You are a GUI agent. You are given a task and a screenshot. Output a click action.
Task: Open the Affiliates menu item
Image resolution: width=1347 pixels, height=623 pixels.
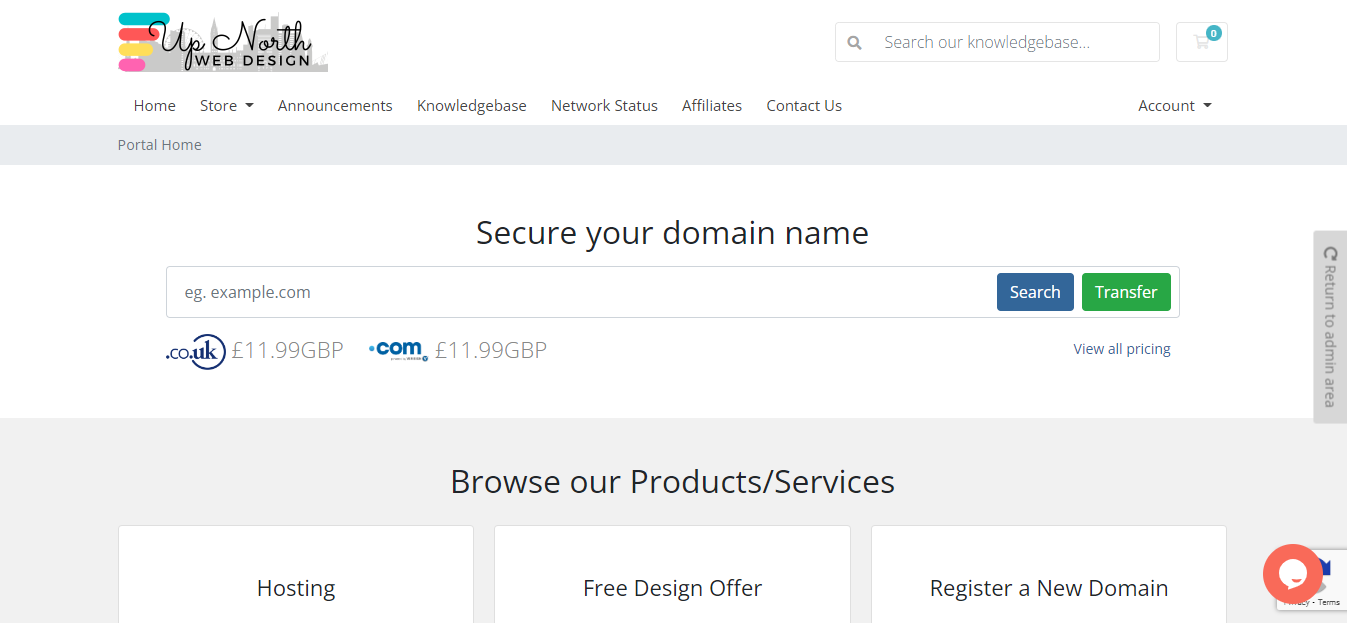(712, 106)
